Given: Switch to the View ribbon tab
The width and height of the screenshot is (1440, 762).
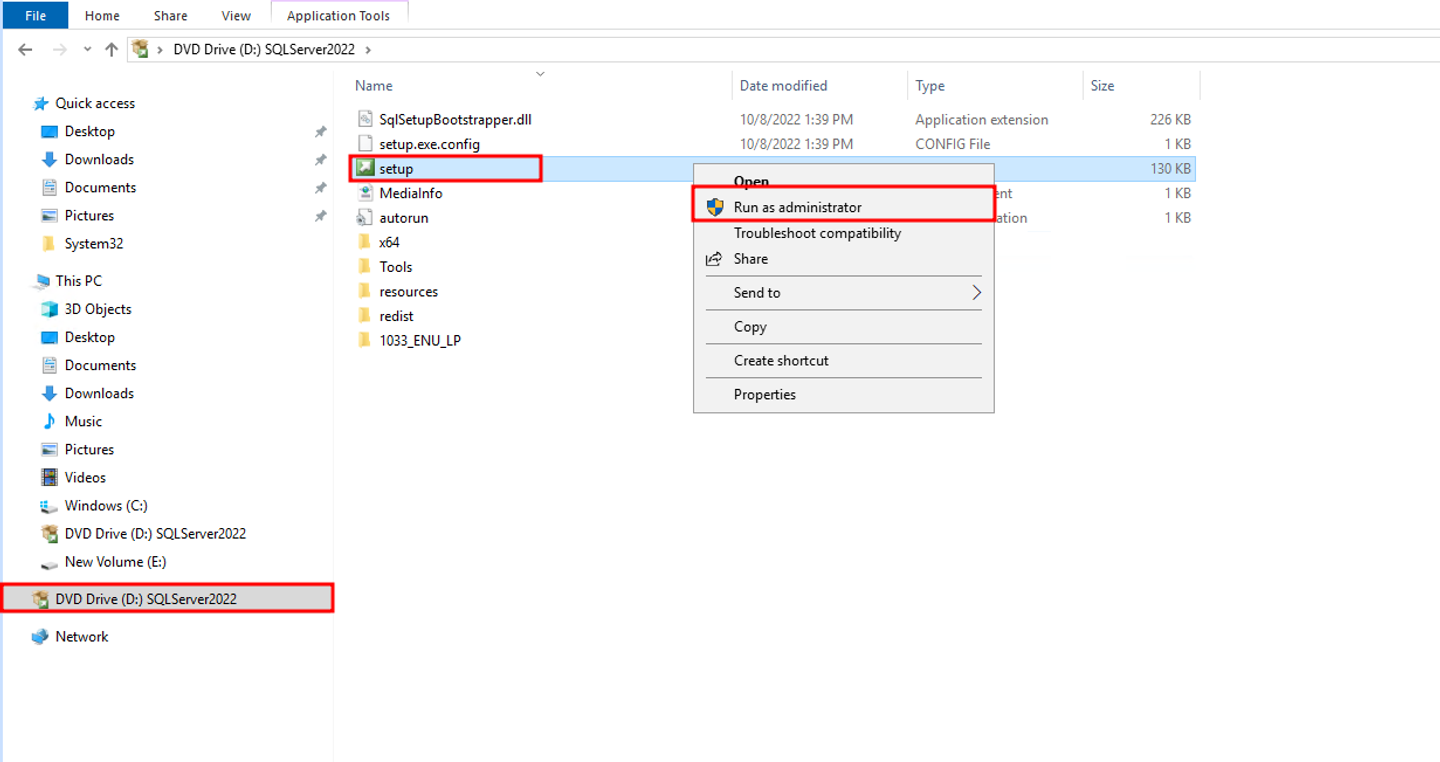Looking at the screenshot, I should pos(236,15).
